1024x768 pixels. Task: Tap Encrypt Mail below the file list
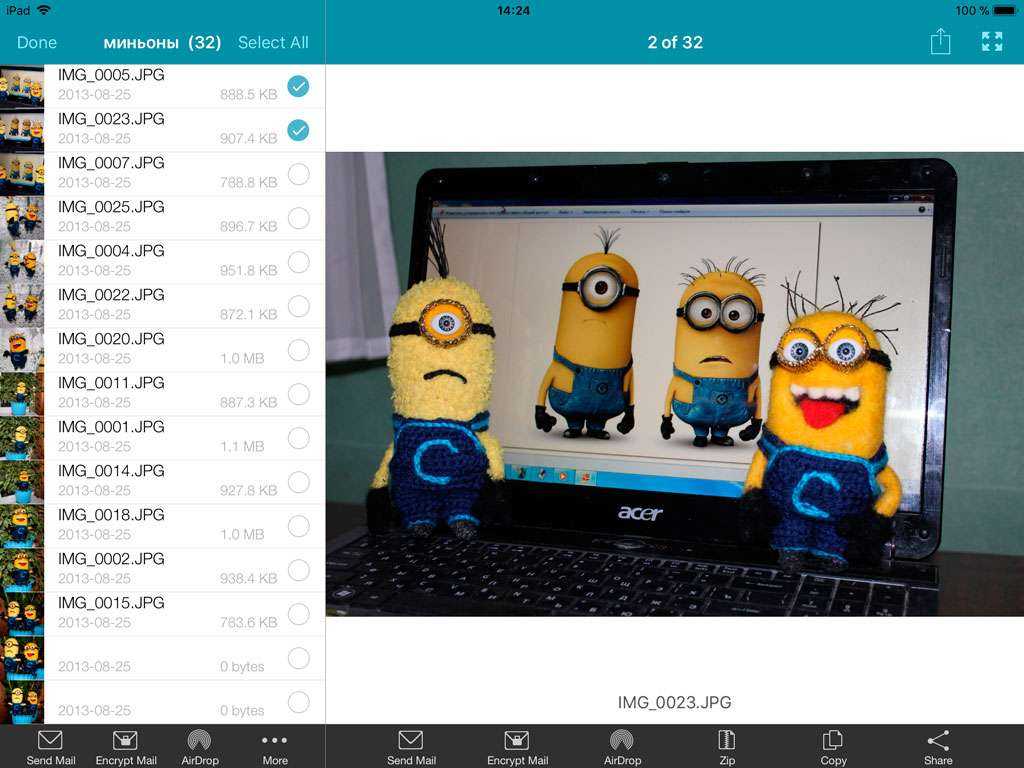click(126, 746)
